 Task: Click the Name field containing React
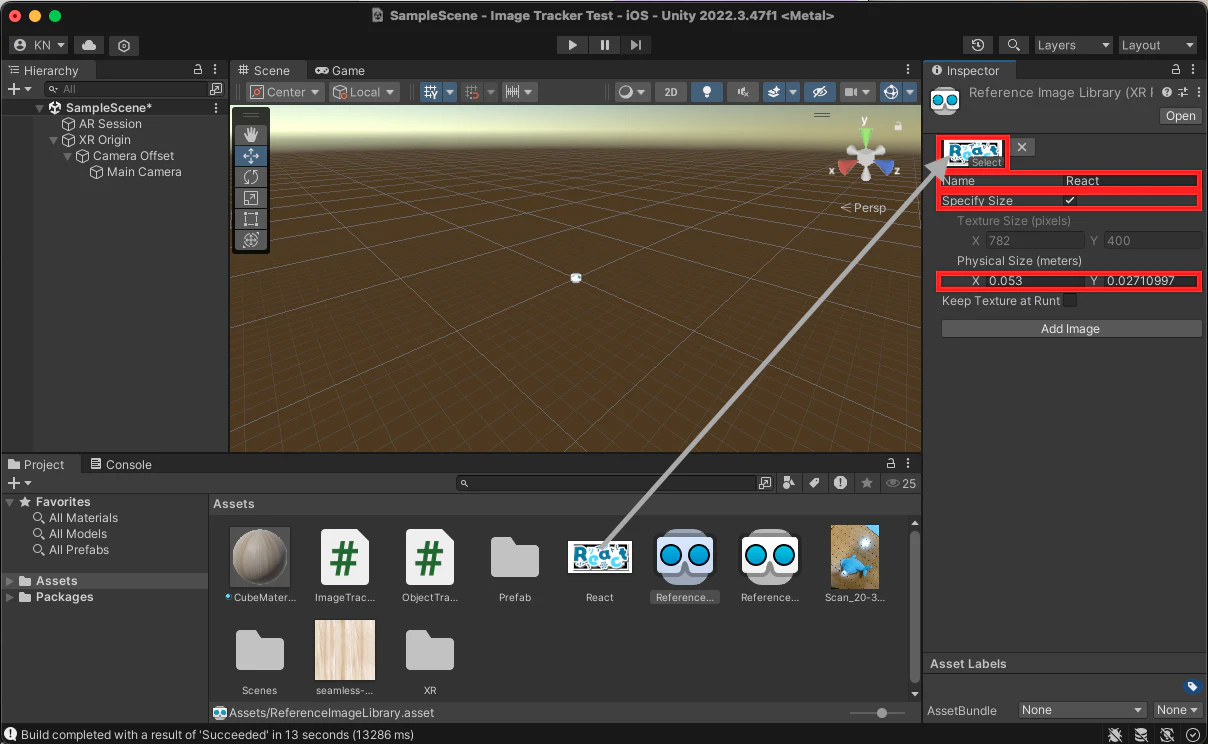point(1132,181)
